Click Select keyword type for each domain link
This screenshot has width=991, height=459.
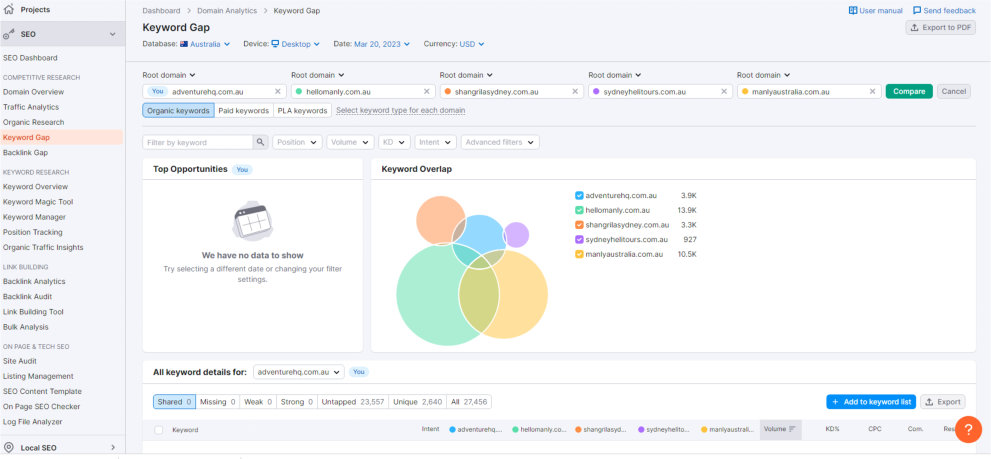(x=401, y=111)
